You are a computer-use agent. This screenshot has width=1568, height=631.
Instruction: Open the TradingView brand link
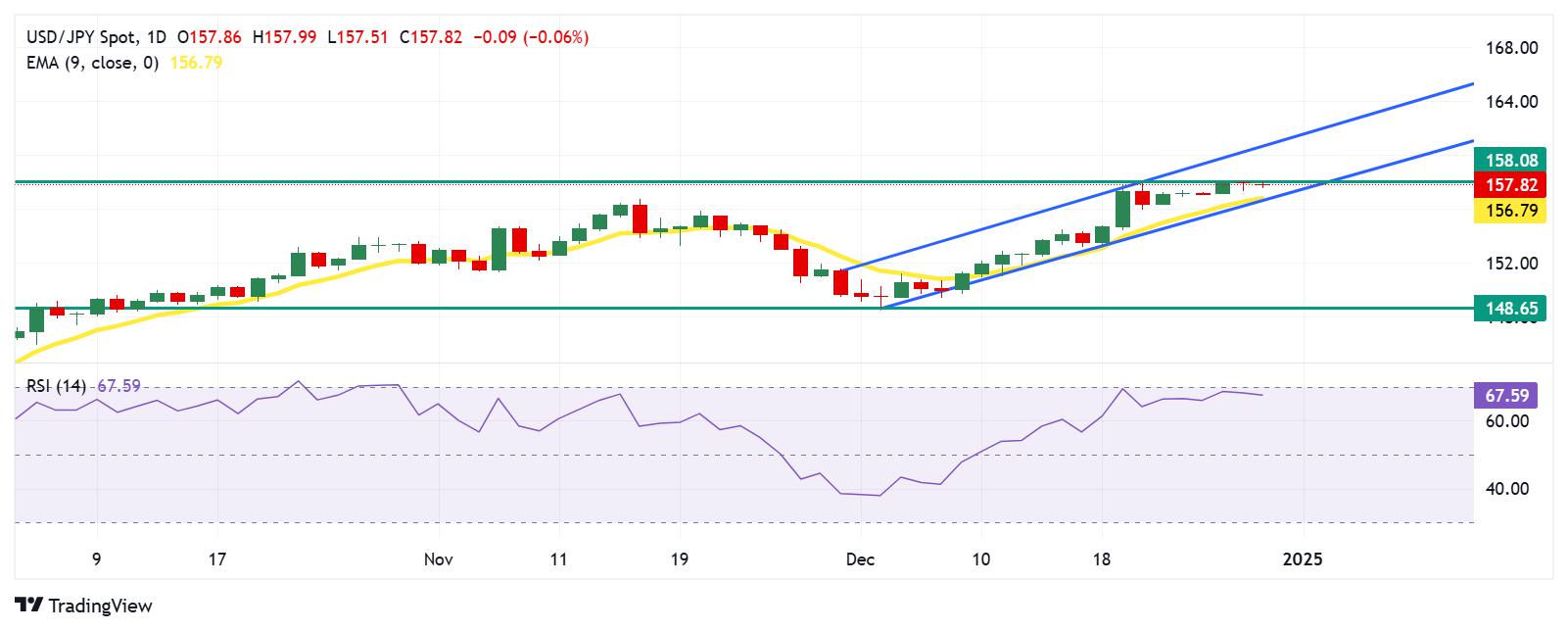pyautogui.click(x=84, y=606)
